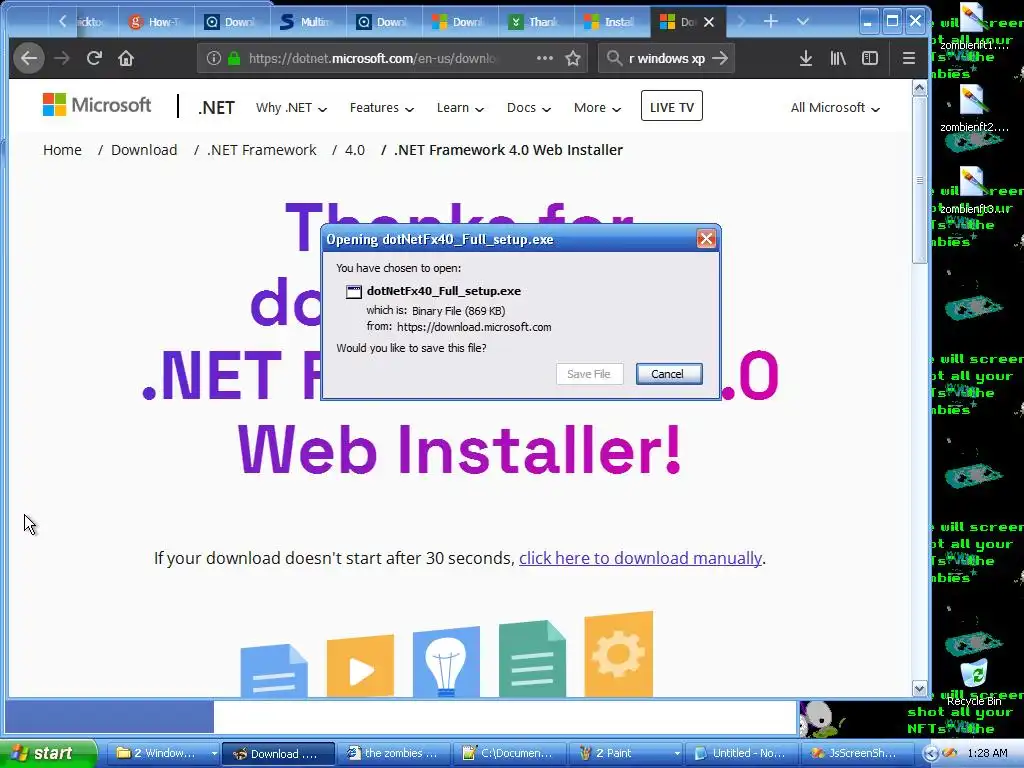Click the LIVE TV button
The height and width of the screenshot is (768, 1024).
coord(672,106)
